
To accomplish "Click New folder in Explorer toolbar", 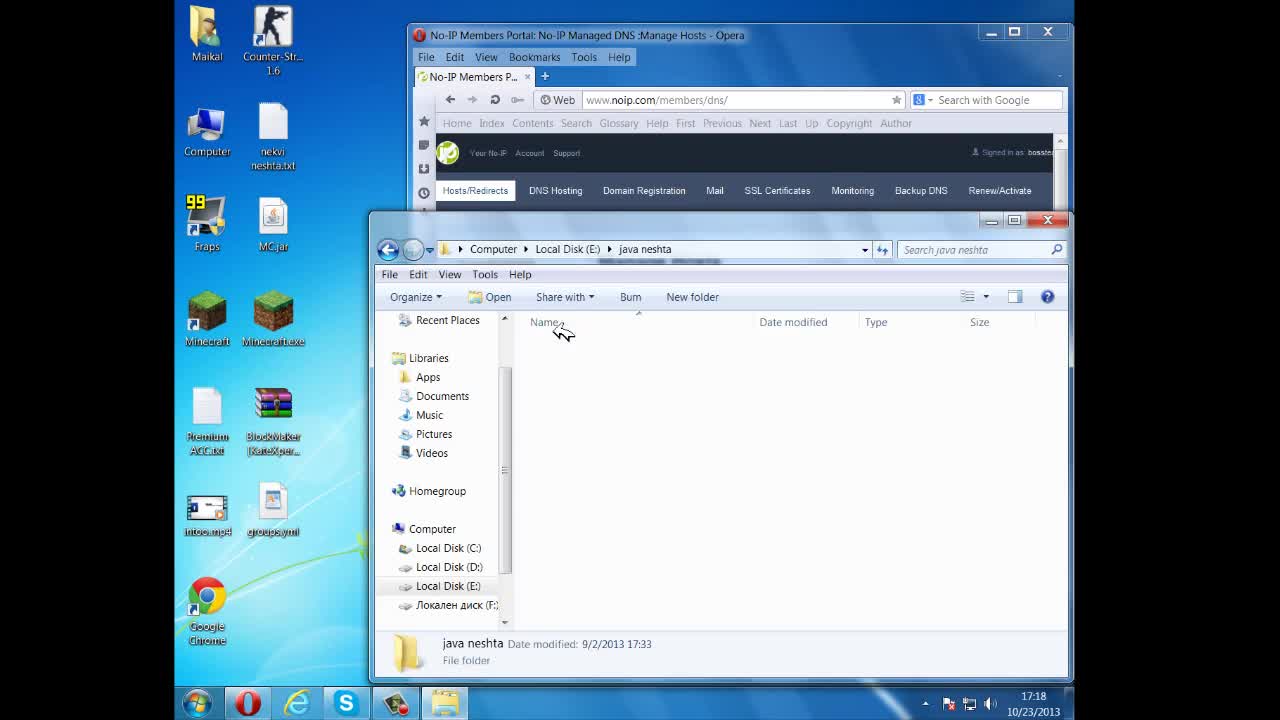I will click(692, 297).
